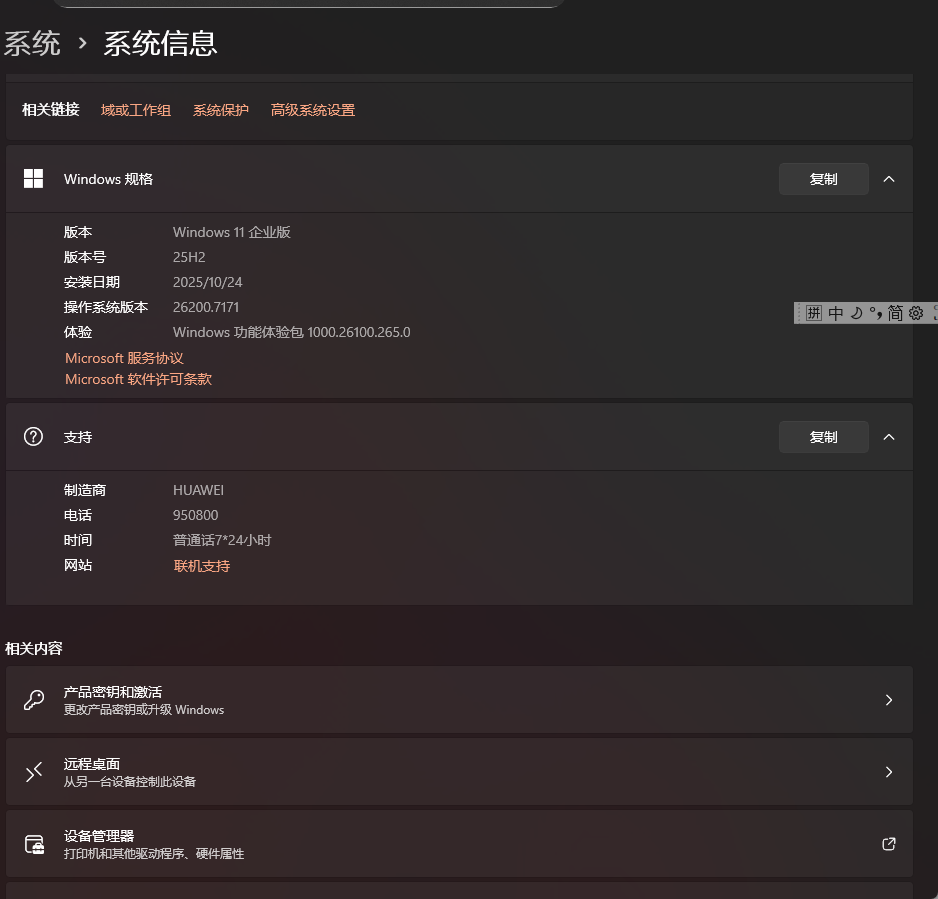Toggle the 中 Chinese/English input mode
Viewport: 938px width, 899px height.
pyautogui.click(x=836, y=313)
